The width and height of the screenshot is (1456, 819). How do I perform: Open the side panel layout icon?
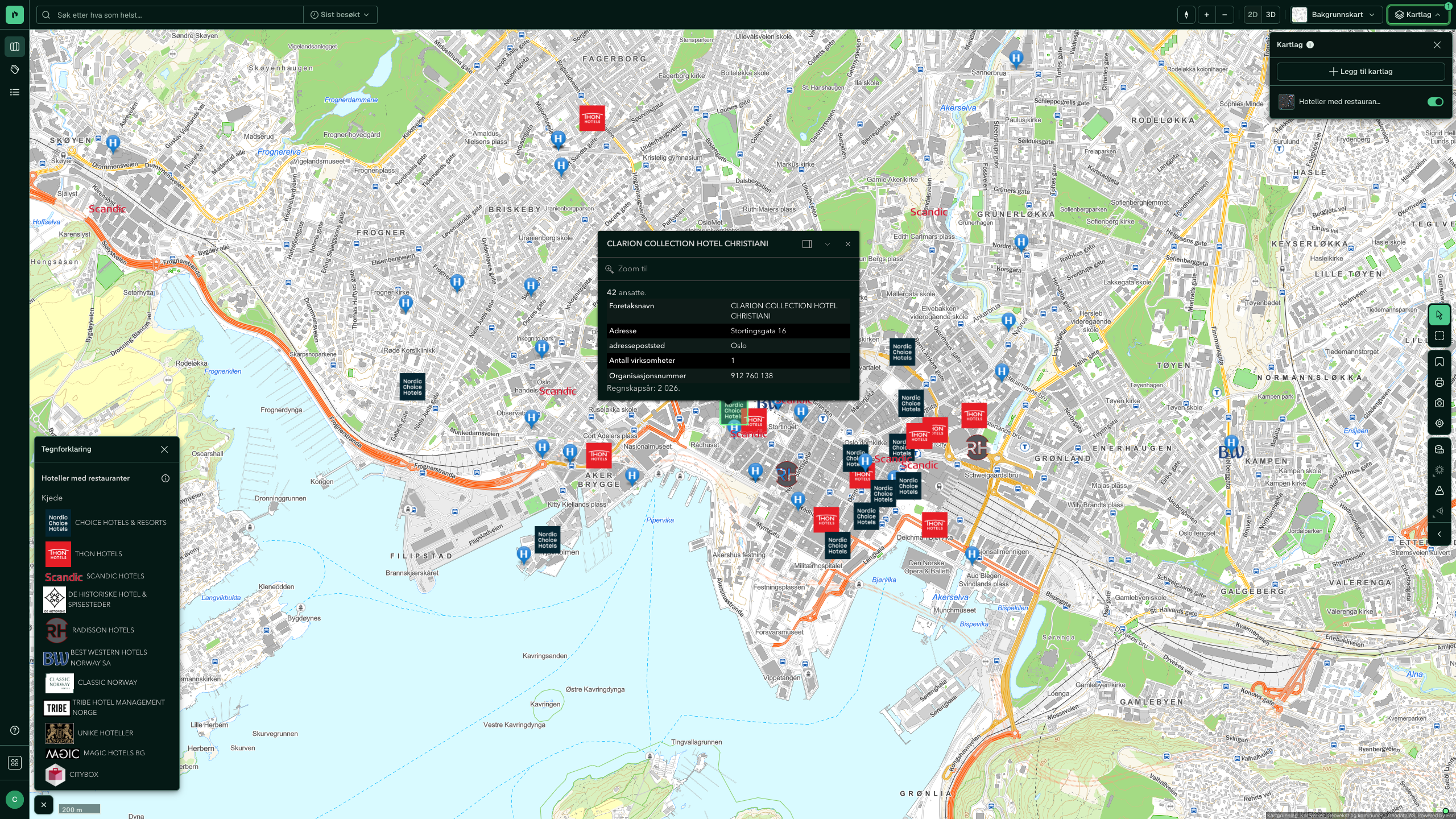click(15, 47)
